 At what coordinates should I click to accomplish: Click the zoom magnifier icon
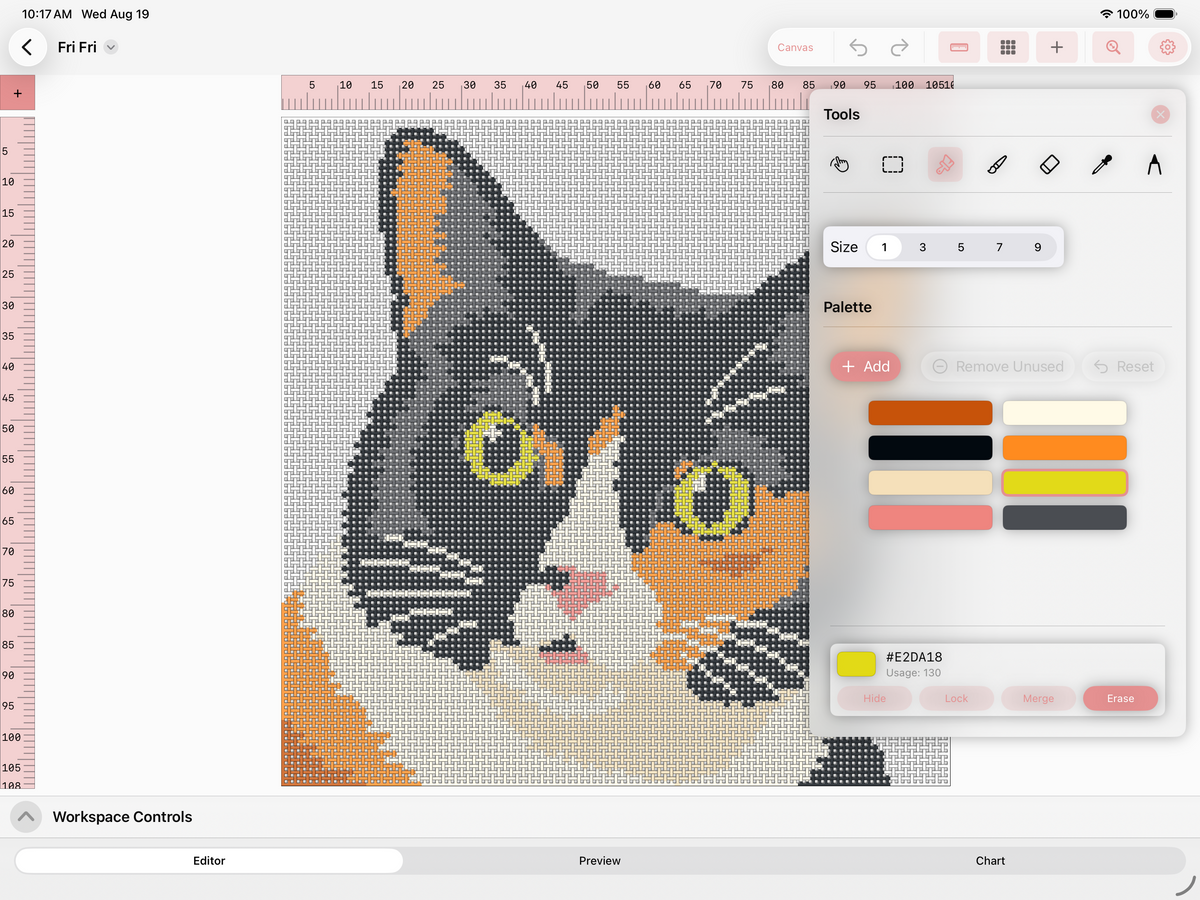1113,47
